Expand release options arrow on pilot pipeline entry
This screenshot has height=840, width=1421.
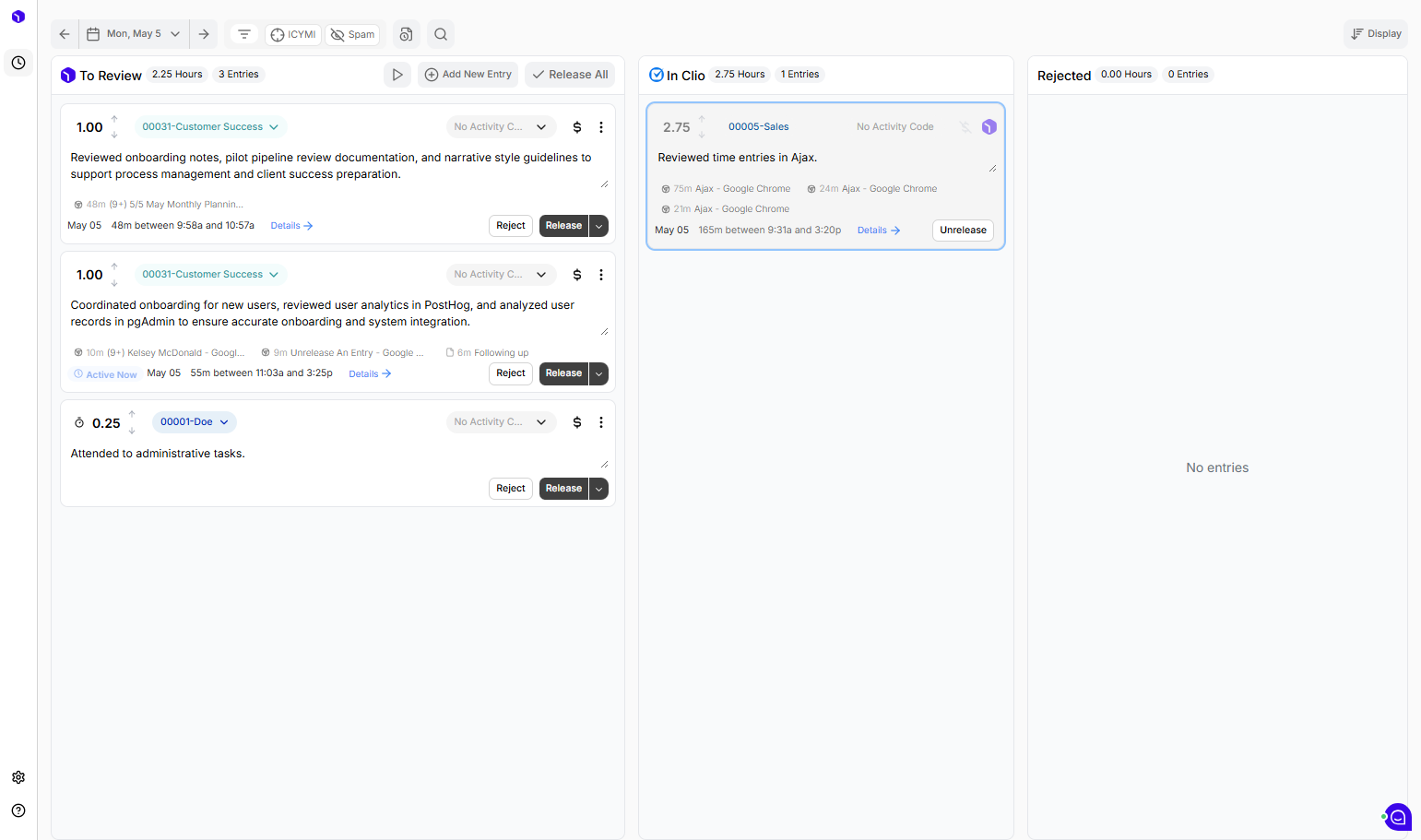pyautogui.click(x=599, y=226)
